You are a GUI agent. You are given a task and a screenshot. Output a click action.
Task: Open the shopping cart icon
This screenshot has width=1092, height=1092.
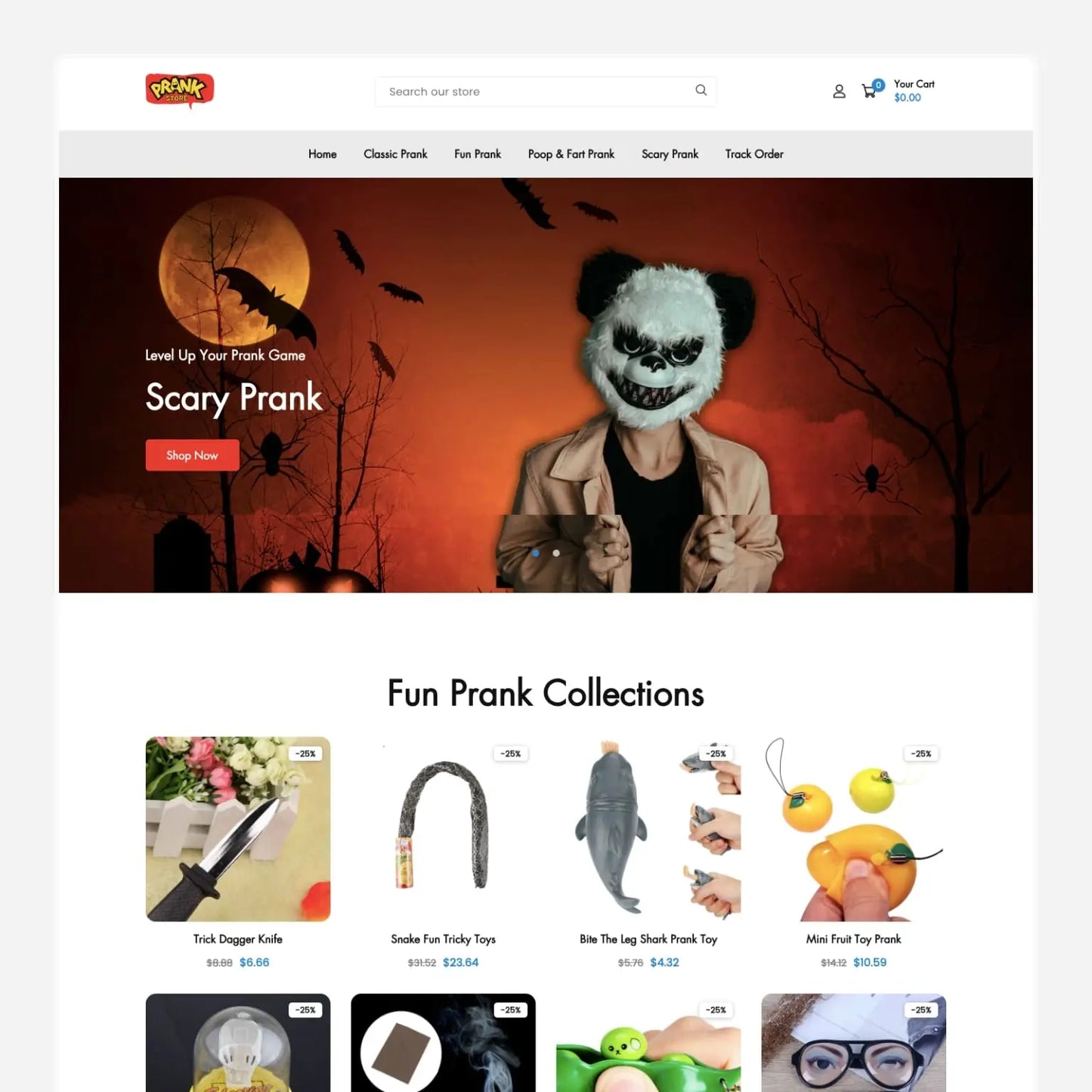point(869,91)
